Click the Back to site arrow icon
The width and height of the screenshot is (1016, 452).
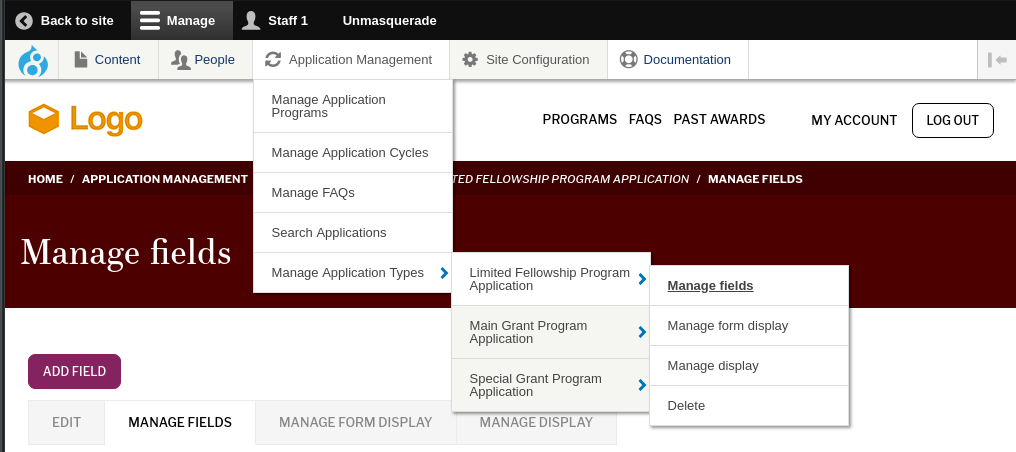click(x=24, y=20)
